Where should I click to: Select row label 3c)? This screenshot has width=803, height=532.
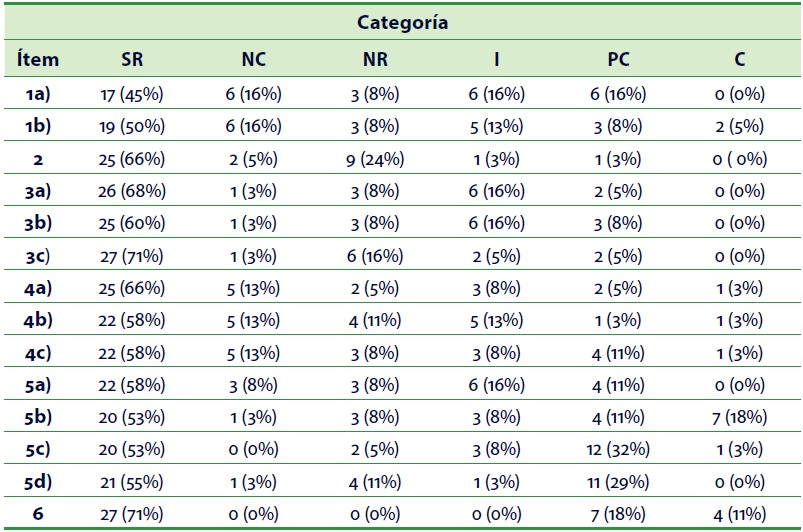pyautogui.click(x=38, y=256)
